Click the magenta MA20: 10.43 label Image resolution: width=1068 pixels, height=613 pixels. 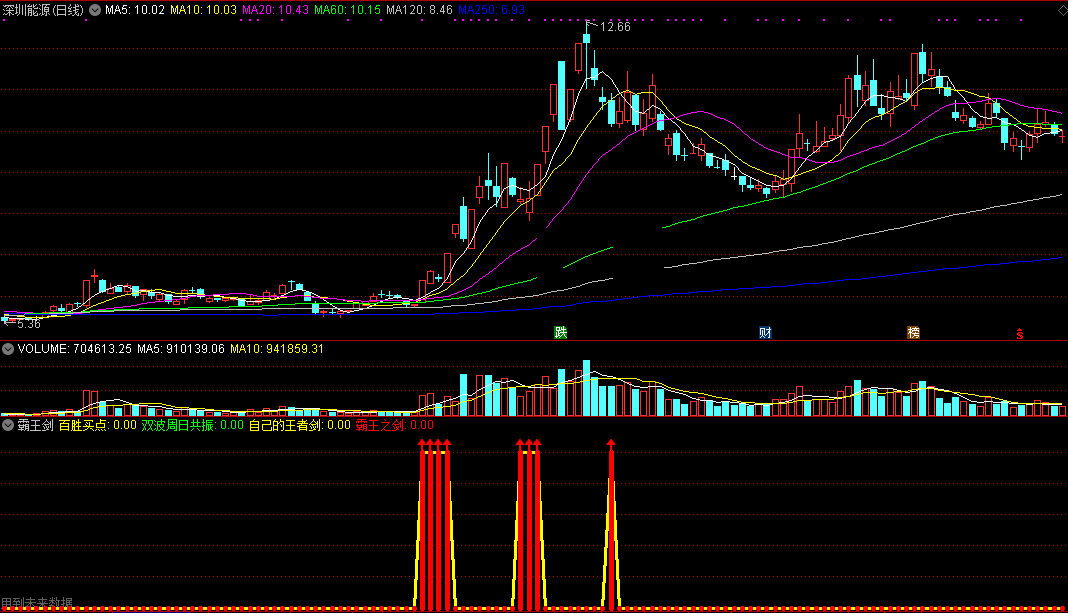[x=275, y=10]
